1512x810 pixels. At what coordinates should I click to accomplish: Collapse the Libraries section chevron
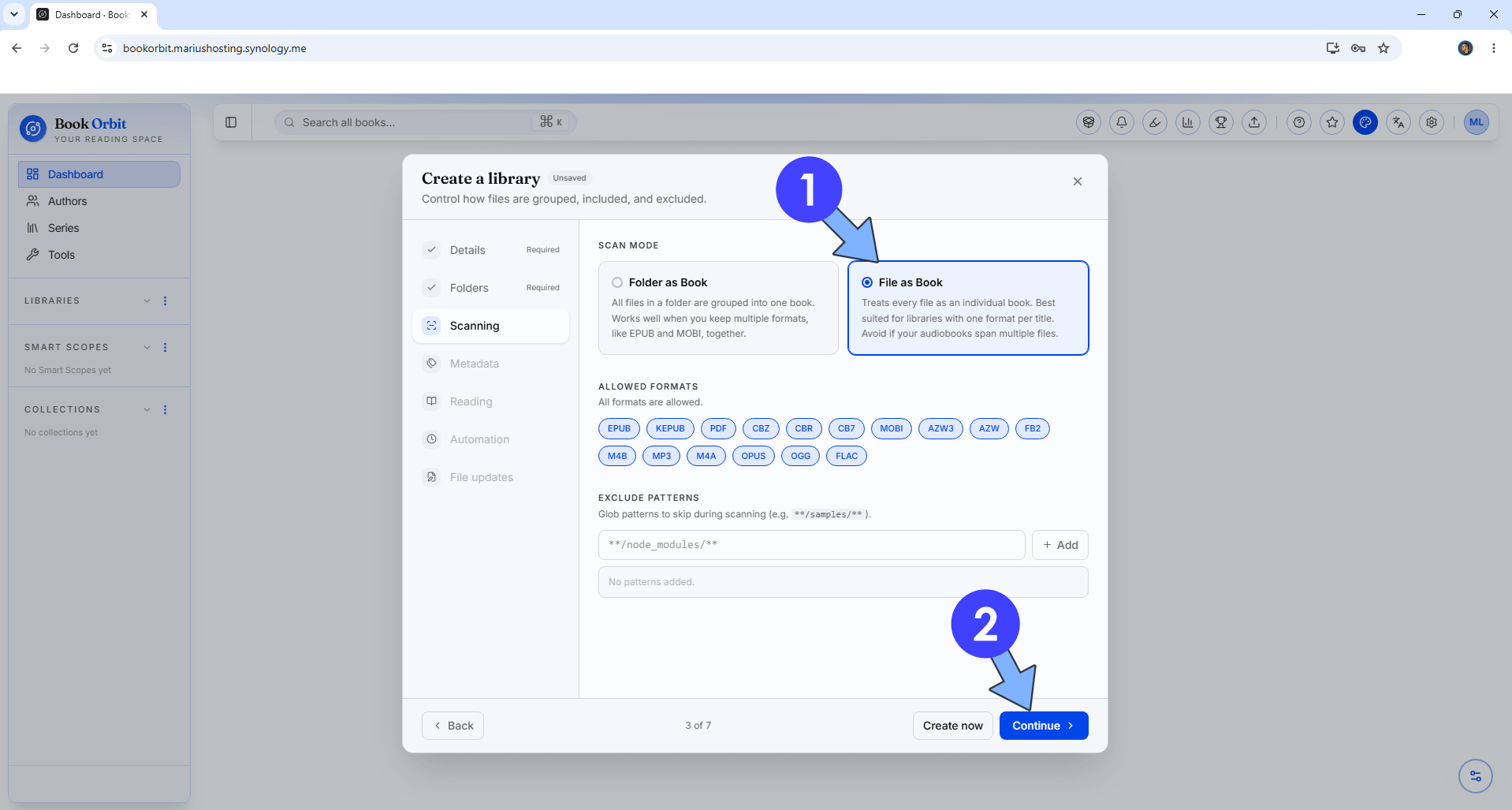tap(147, 300)
